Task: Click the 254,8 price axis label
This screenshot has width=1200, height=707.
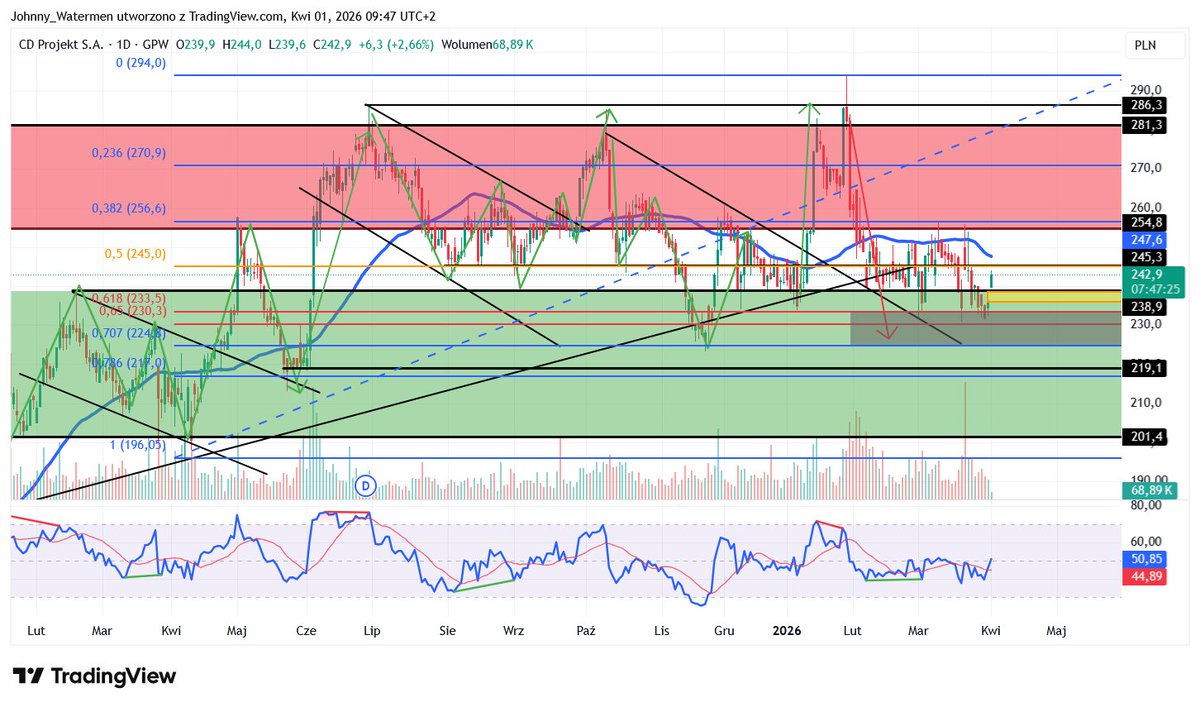Action: [x=1146, y=222]
